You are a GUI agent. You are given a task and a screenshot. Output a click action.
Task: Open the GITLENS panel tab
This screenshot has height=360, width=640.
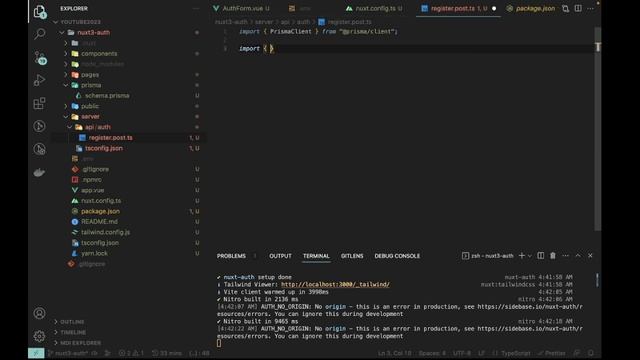click(352, 256)
